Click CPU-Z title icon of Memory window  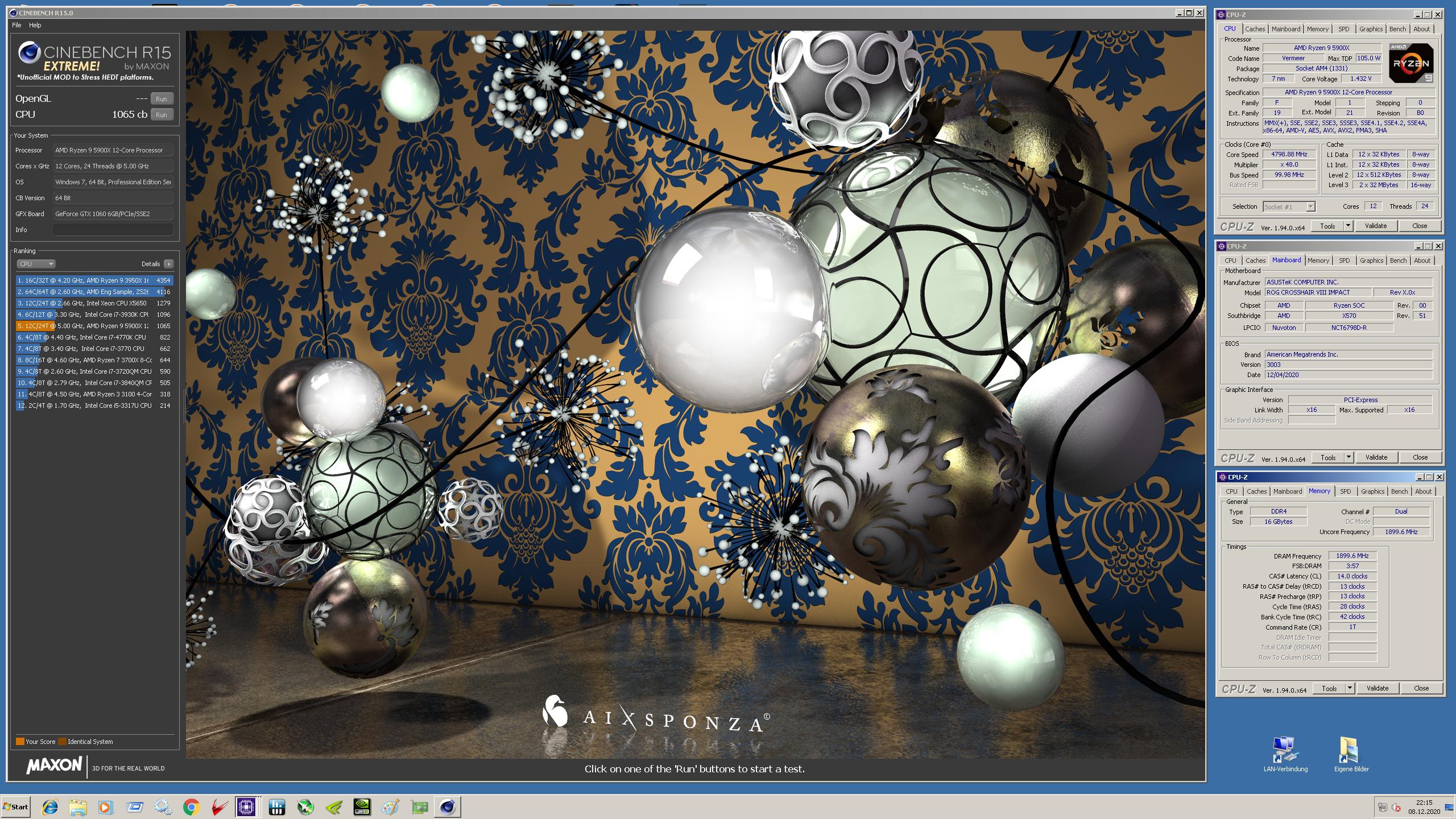point(1222,477)
